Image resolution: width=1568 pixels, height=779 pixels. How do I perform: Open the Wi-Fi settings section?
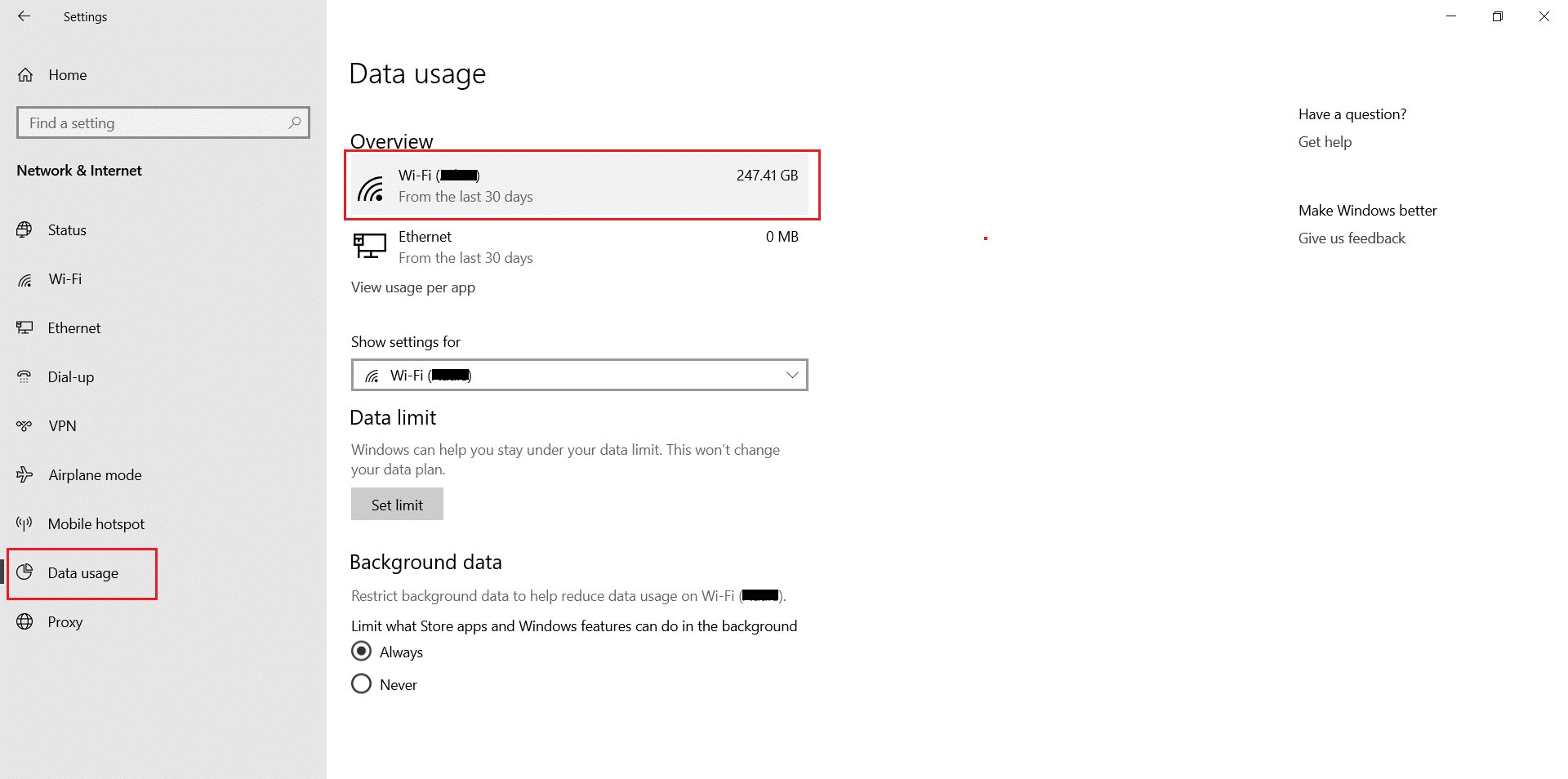64,278
